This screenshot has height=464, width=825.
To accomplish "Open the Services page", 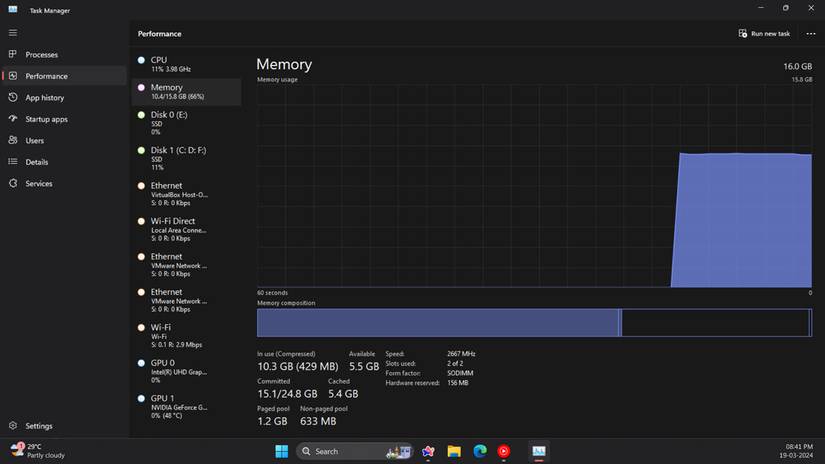I will pyautogui.click(x=64, y=184).
